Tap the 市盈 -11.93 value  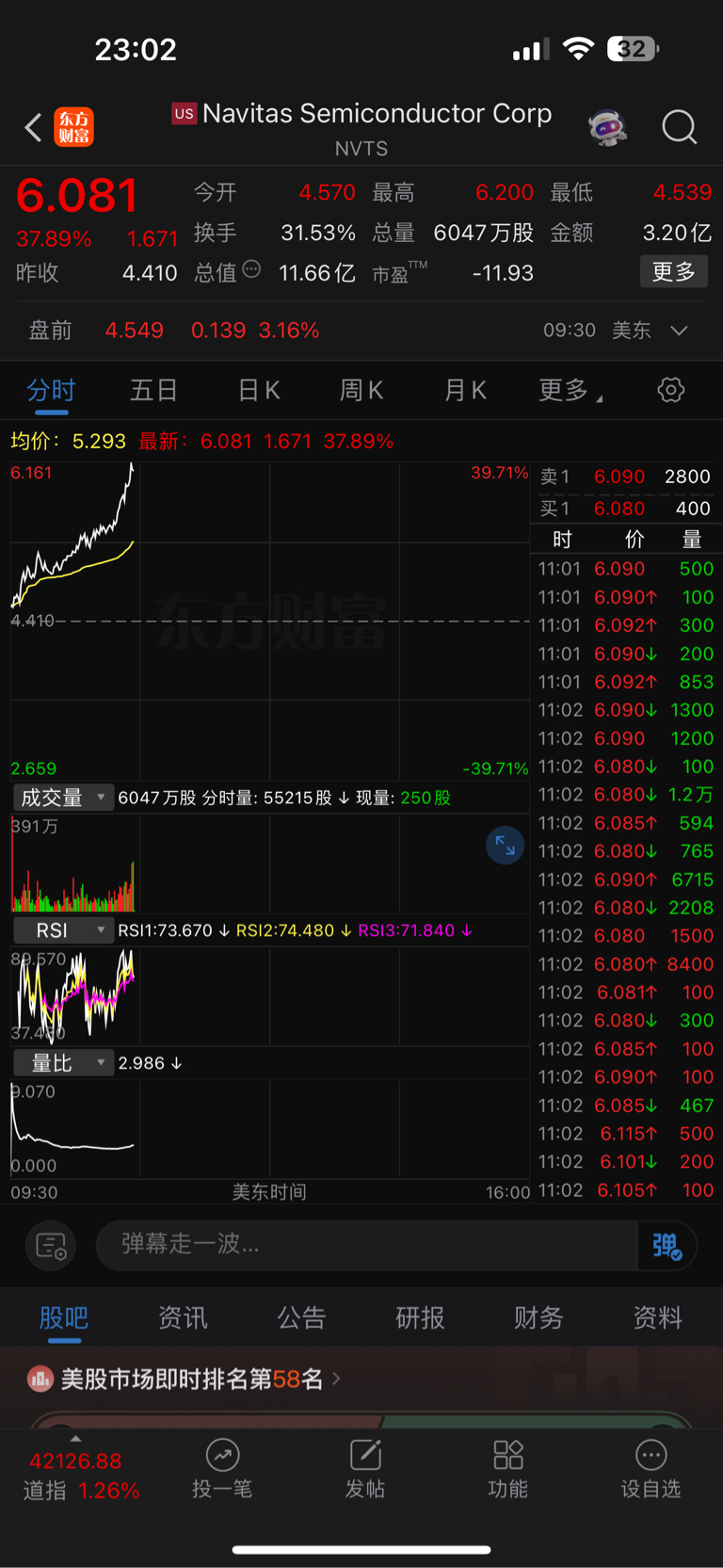[x=503, y=273]
